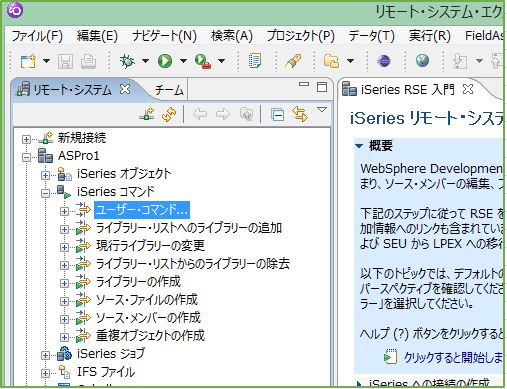Viewport: 507px width, 389px height.
Task: Expand 現行ライブラリーの変更 node
Action: pyautogui.click(x=64, y=247)
